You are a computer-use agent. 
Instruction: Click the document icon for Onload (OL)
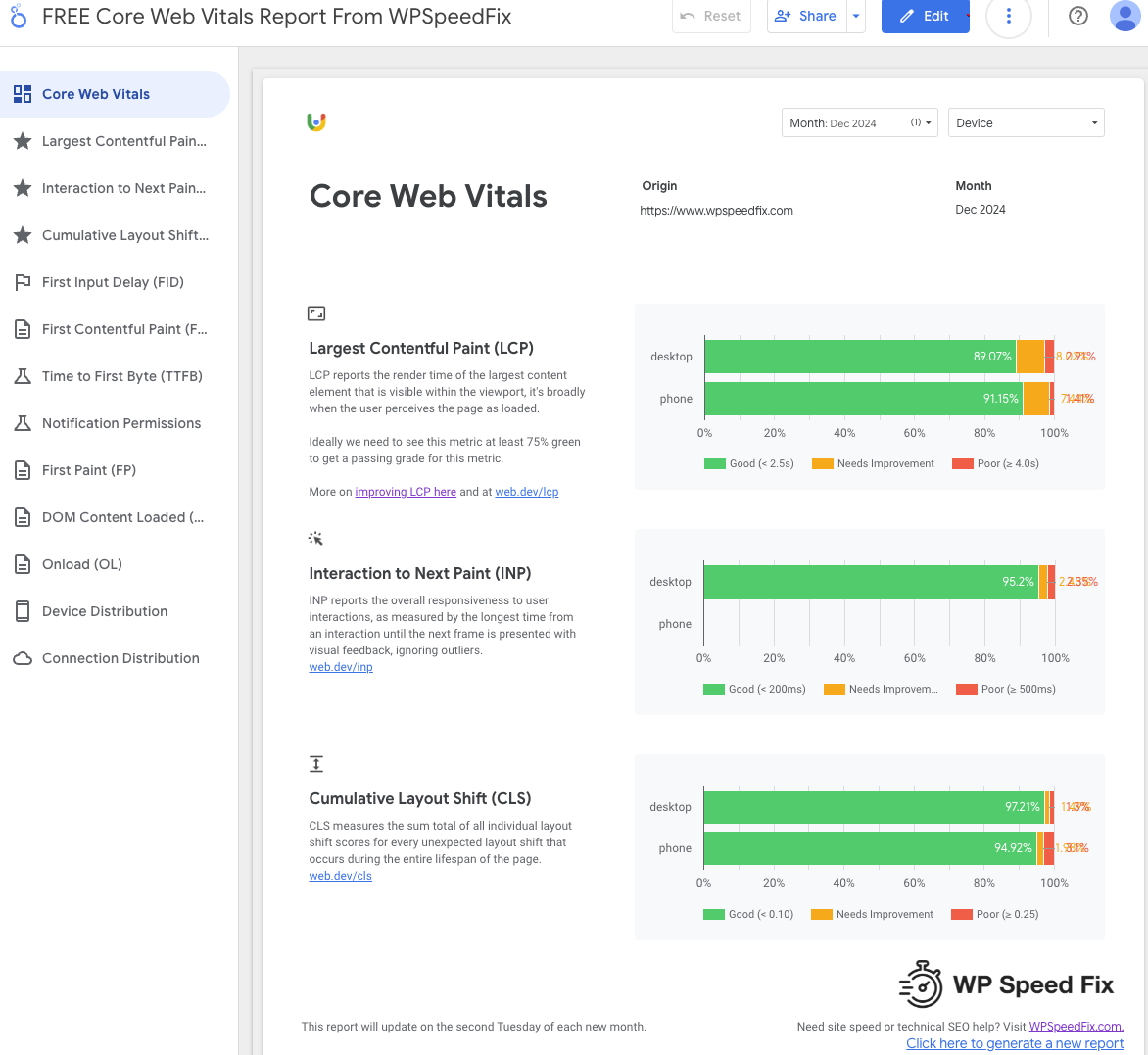23,564
